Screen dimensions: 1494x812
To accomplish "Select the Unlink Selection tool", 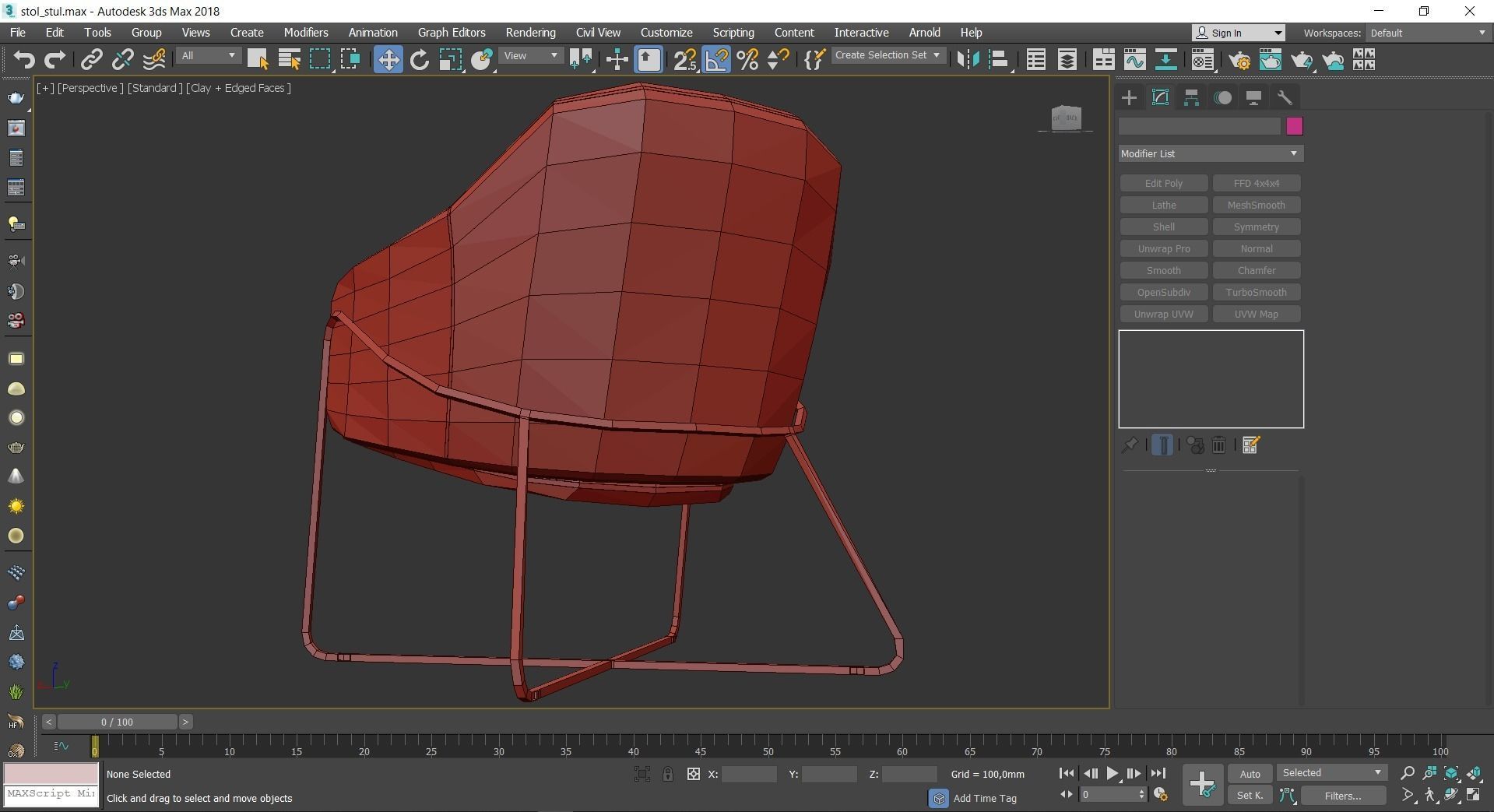I will (122, 59).
